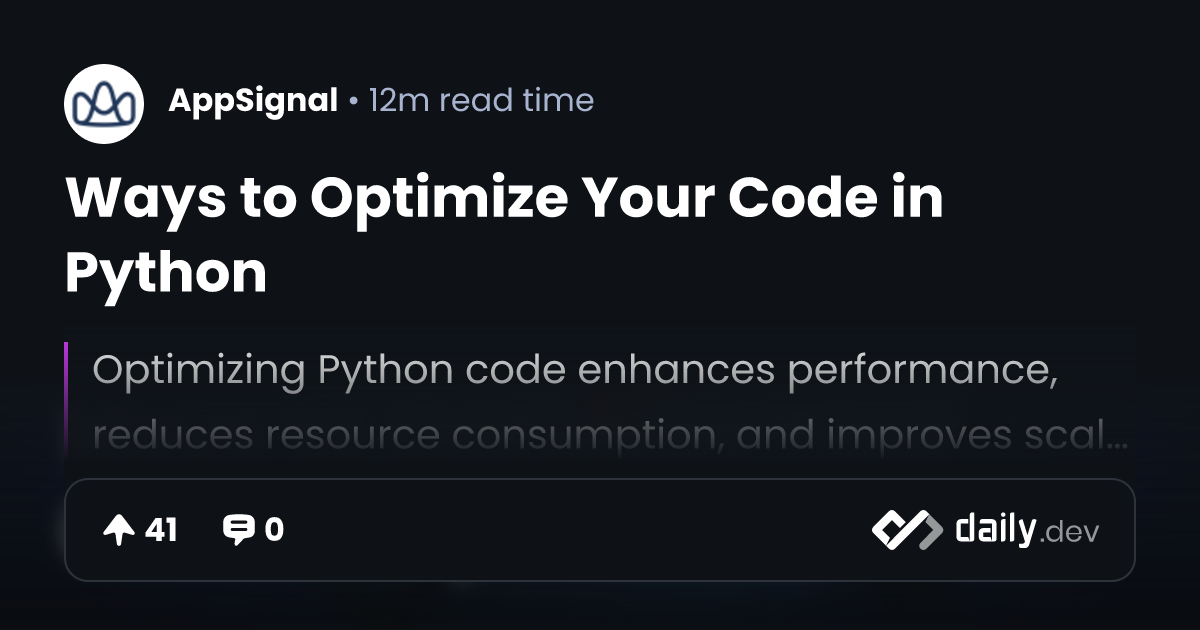This screenshot has width=1200, height=630.
Task: Open the daily.dev wordmark text
Action: pos(994,530)
